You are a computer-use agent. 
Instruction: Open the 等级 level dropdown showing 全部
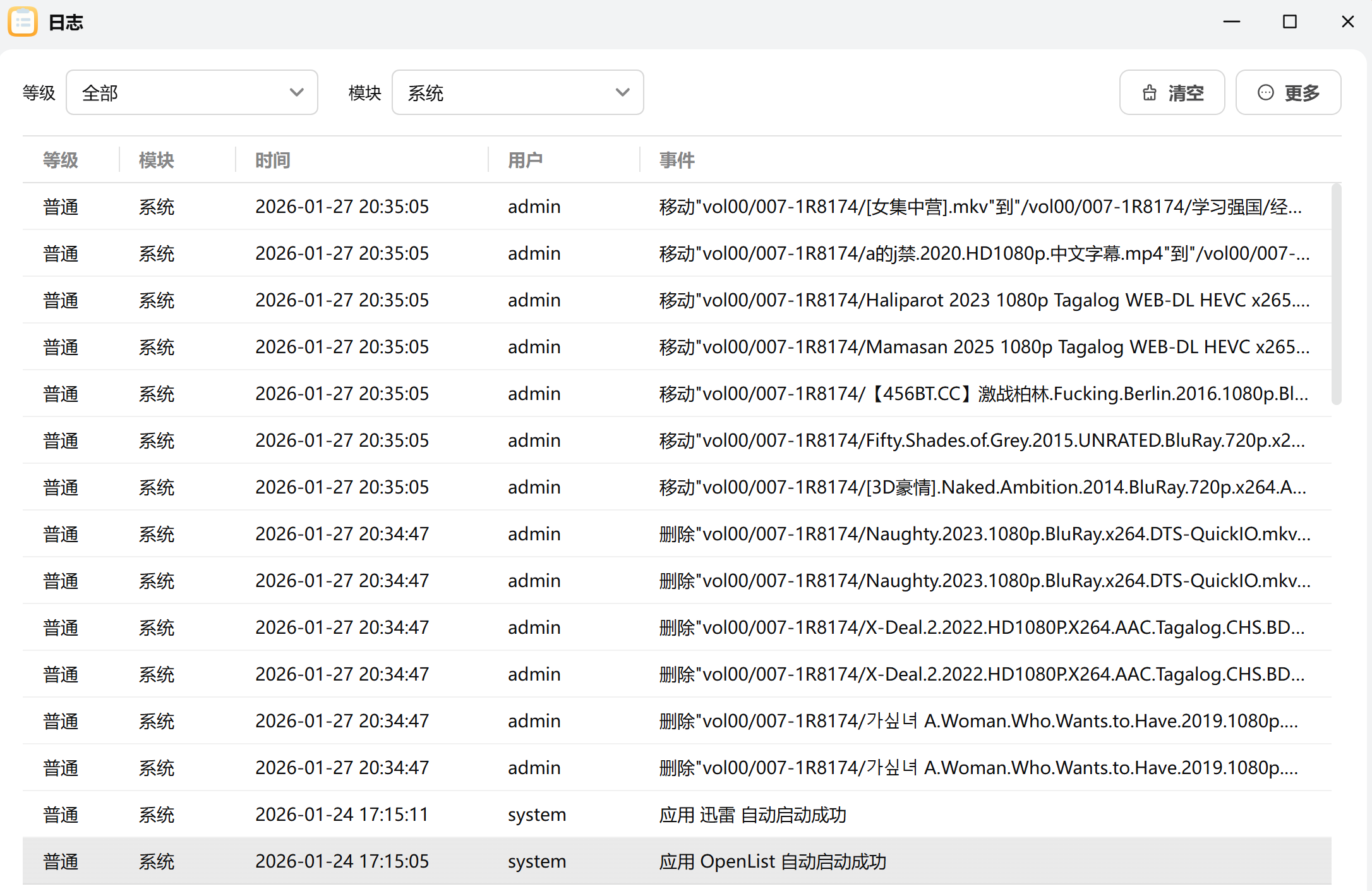[191, 93]
